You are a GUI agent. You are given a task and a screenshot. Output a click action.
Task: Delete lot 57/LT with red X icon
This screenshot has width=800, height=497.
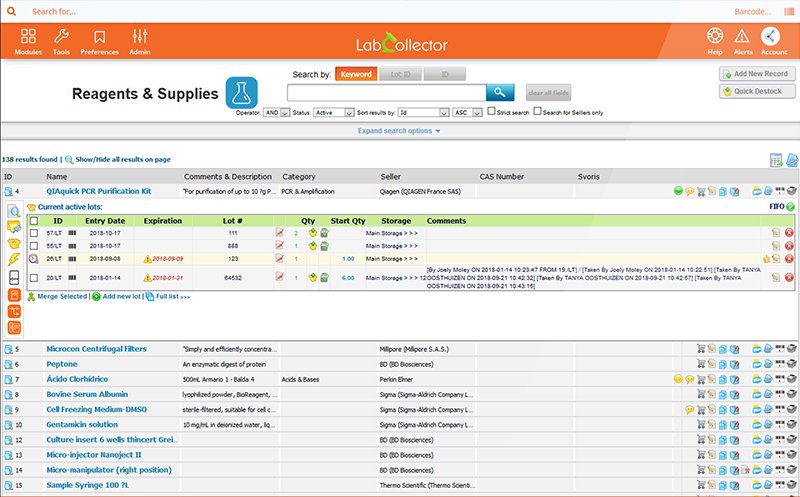pos(789,233)
